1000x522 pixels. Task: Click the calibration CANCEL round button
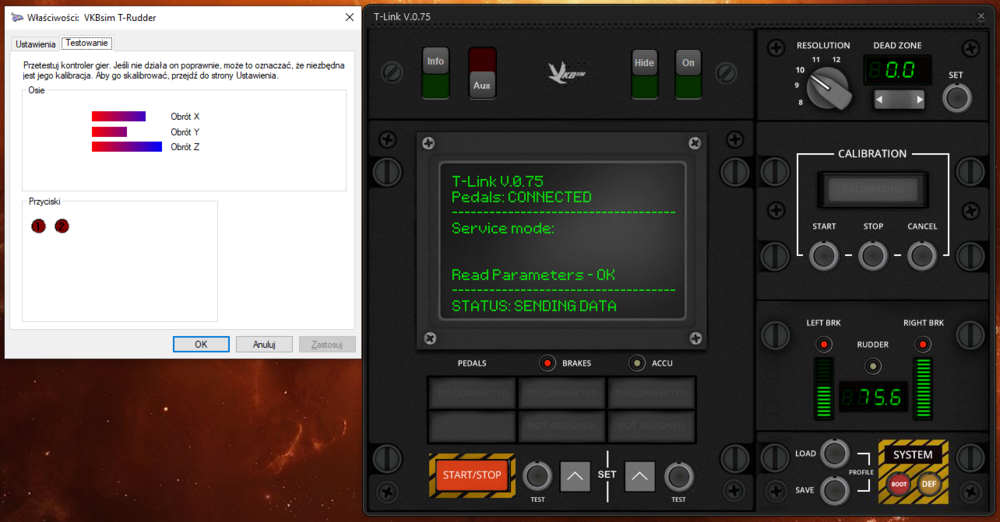coord(922,256)
